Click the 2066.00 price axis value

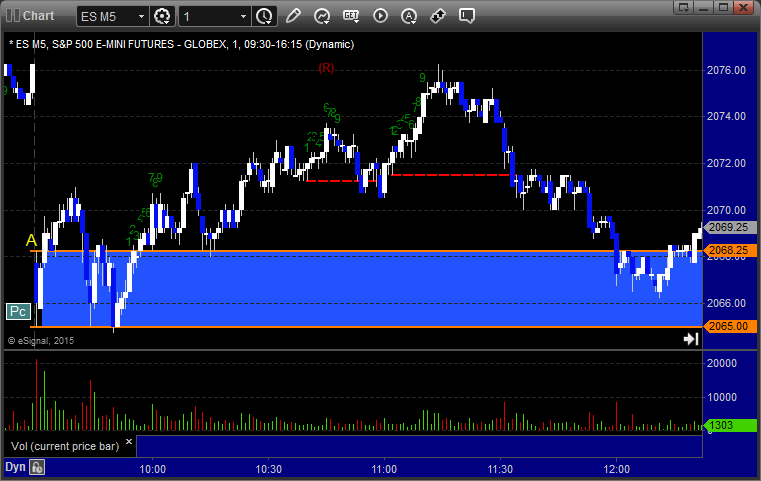click(726, 303)
